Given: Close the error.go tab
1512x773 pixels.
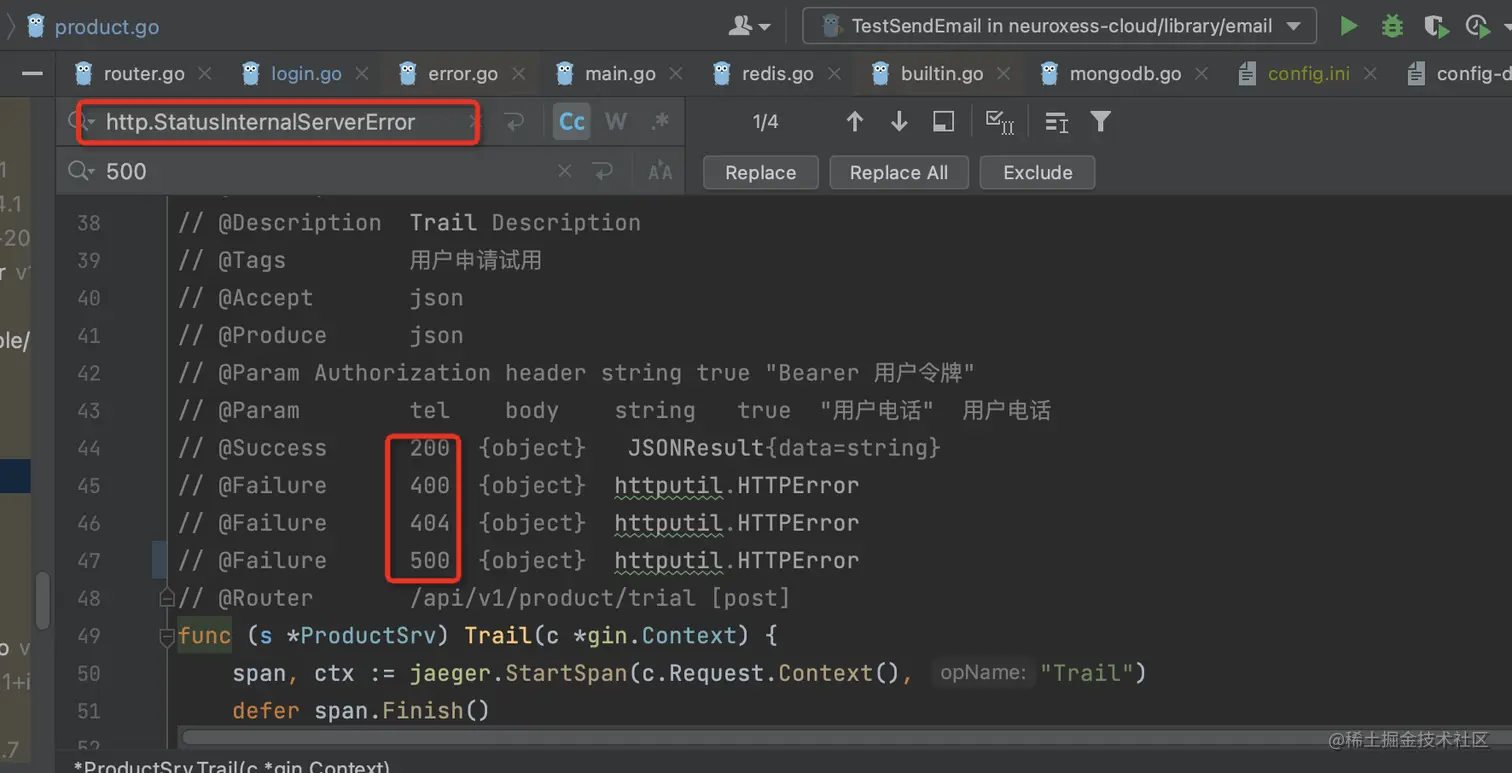Looking at the screenshot, I should pyautogui.click(x=519, y=74).
